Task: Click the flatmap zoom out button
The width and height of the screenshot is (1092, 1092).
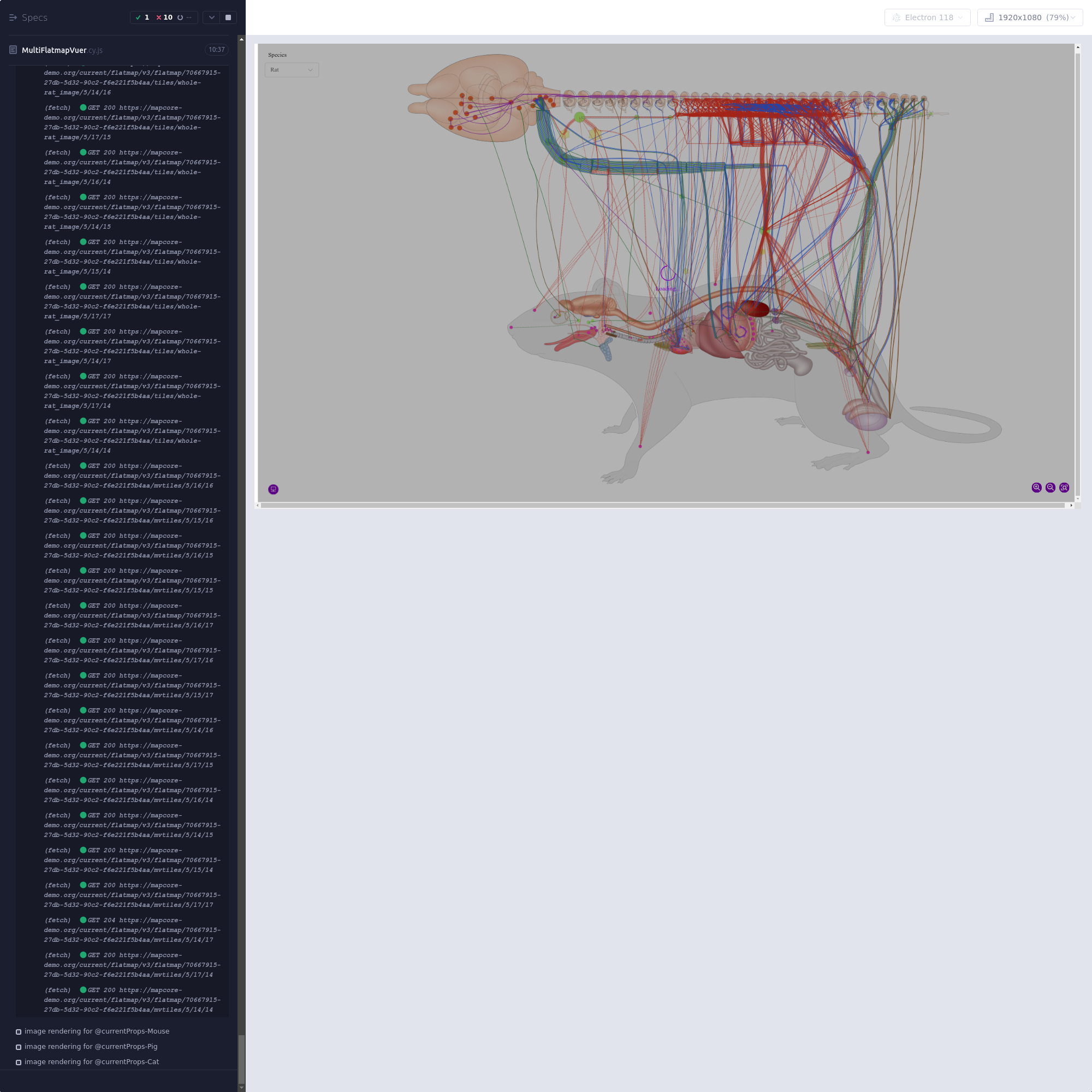Action: coord(1050,487)
